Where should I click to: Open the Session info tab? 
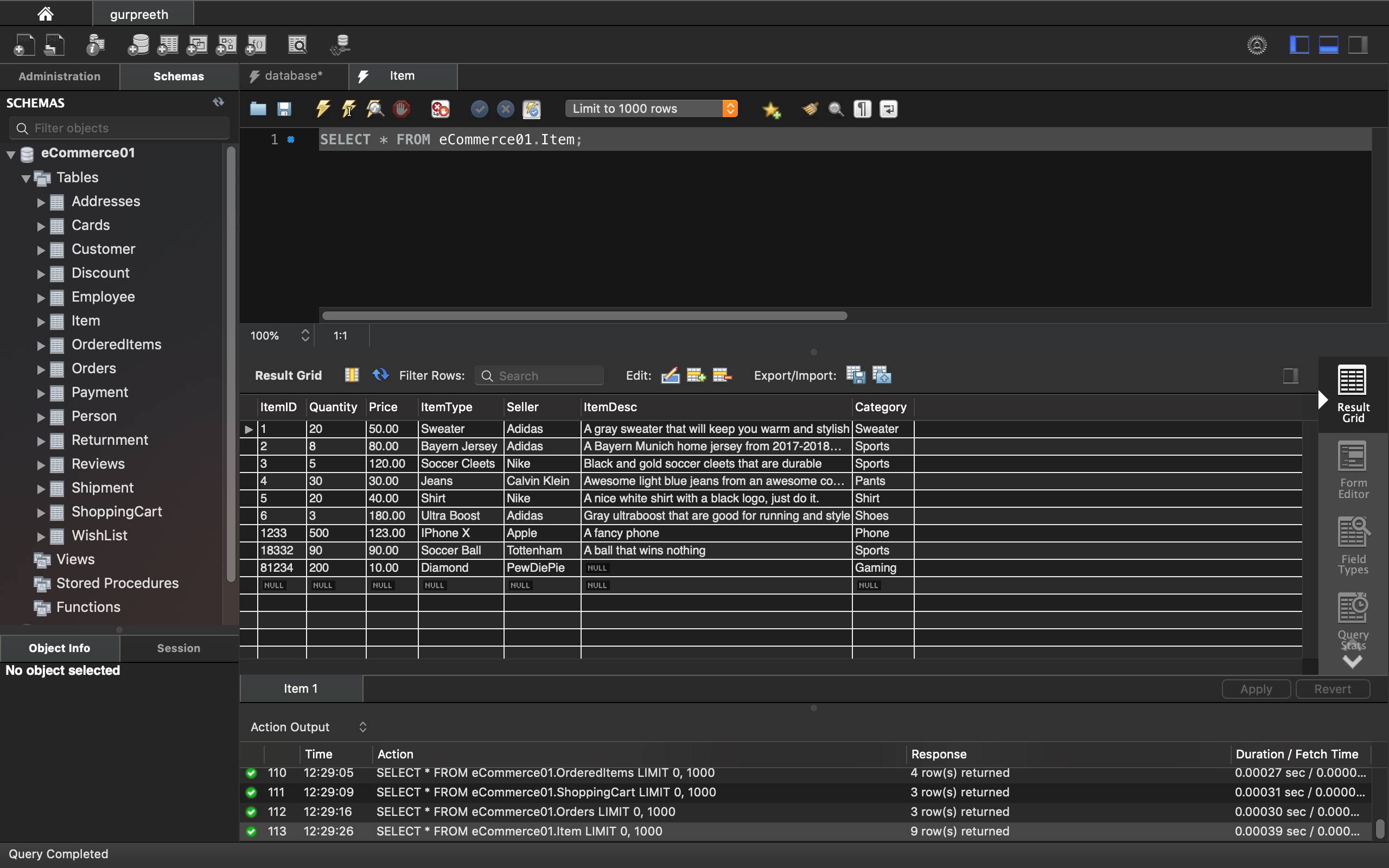[x=179, y=648]
